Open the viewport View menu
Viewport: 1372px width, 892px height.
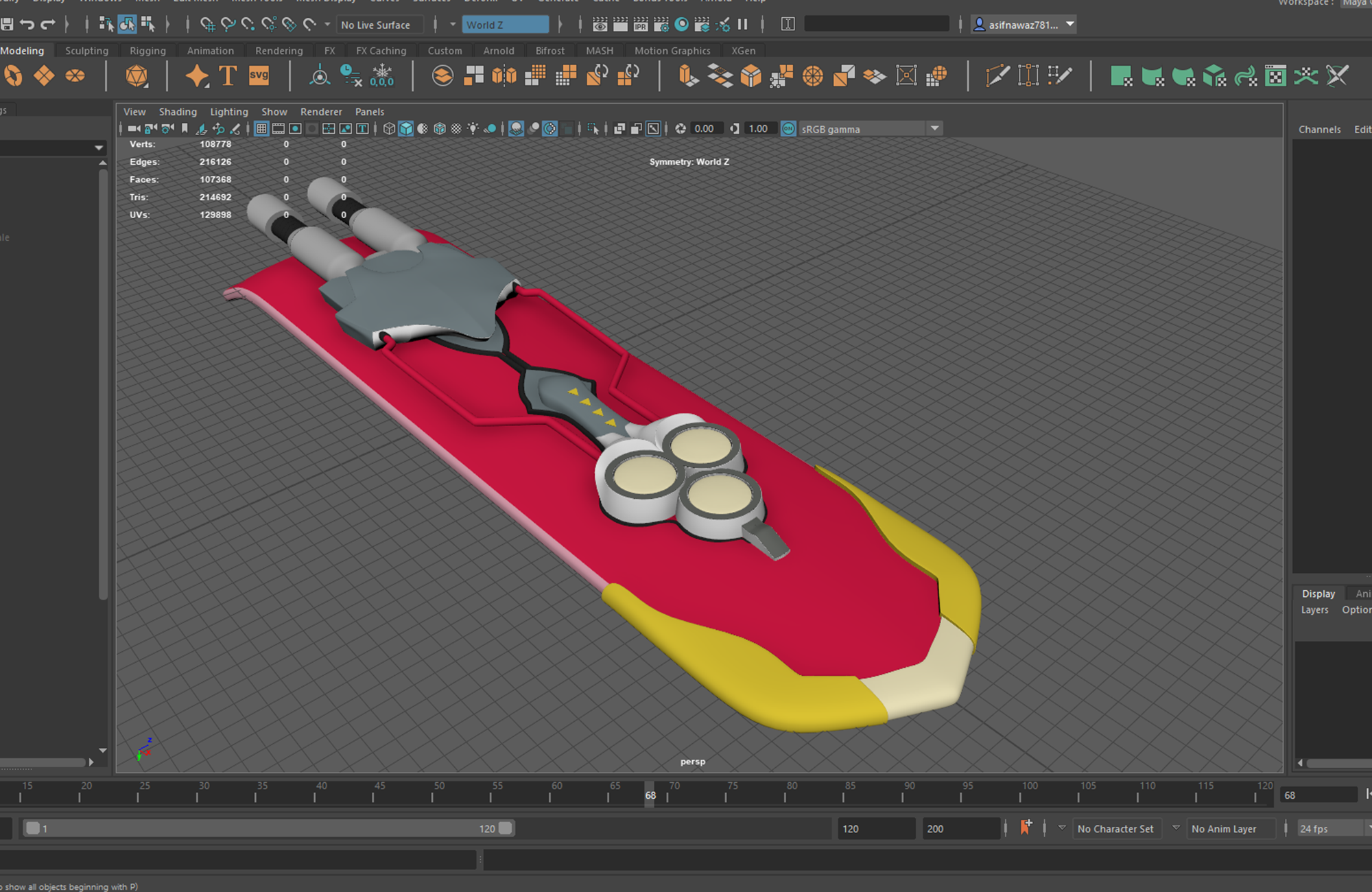click(x=134, y=112)
